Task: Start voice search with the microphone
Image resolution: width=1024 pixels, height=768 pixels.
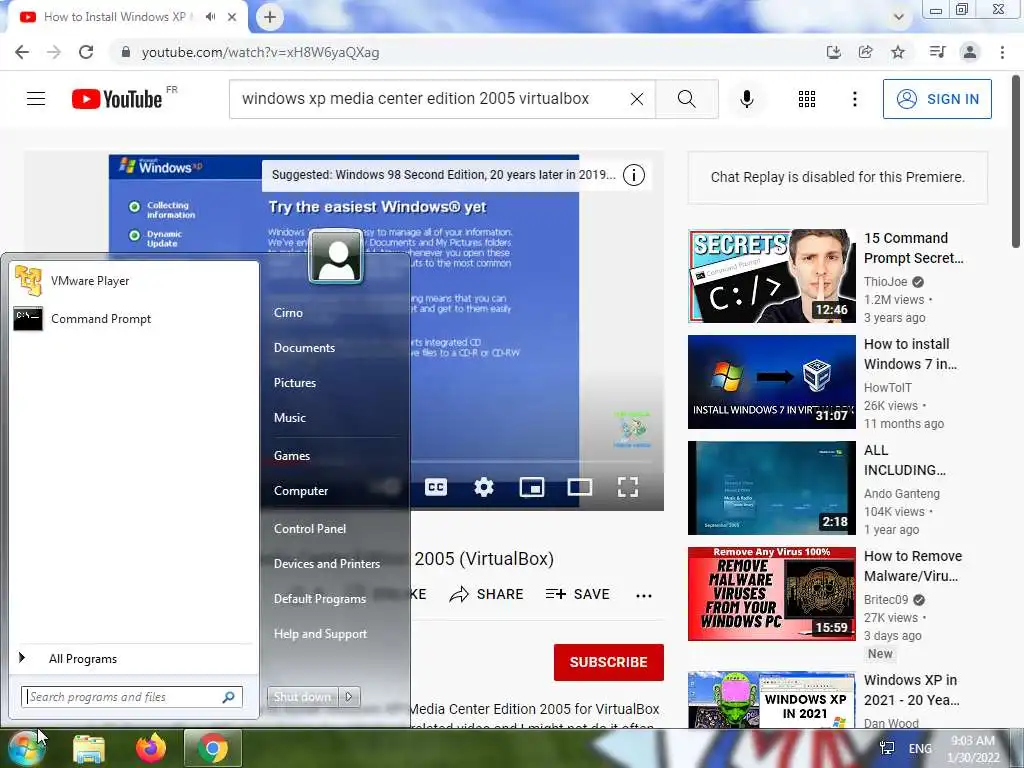Action: pyautogui.click(x=746, y=99)
